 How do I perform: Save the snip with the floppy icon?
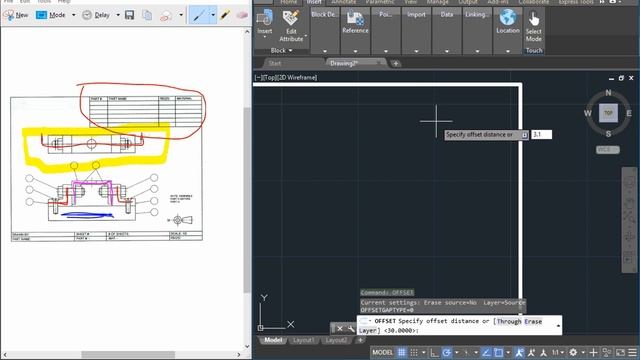pos(129,15)
